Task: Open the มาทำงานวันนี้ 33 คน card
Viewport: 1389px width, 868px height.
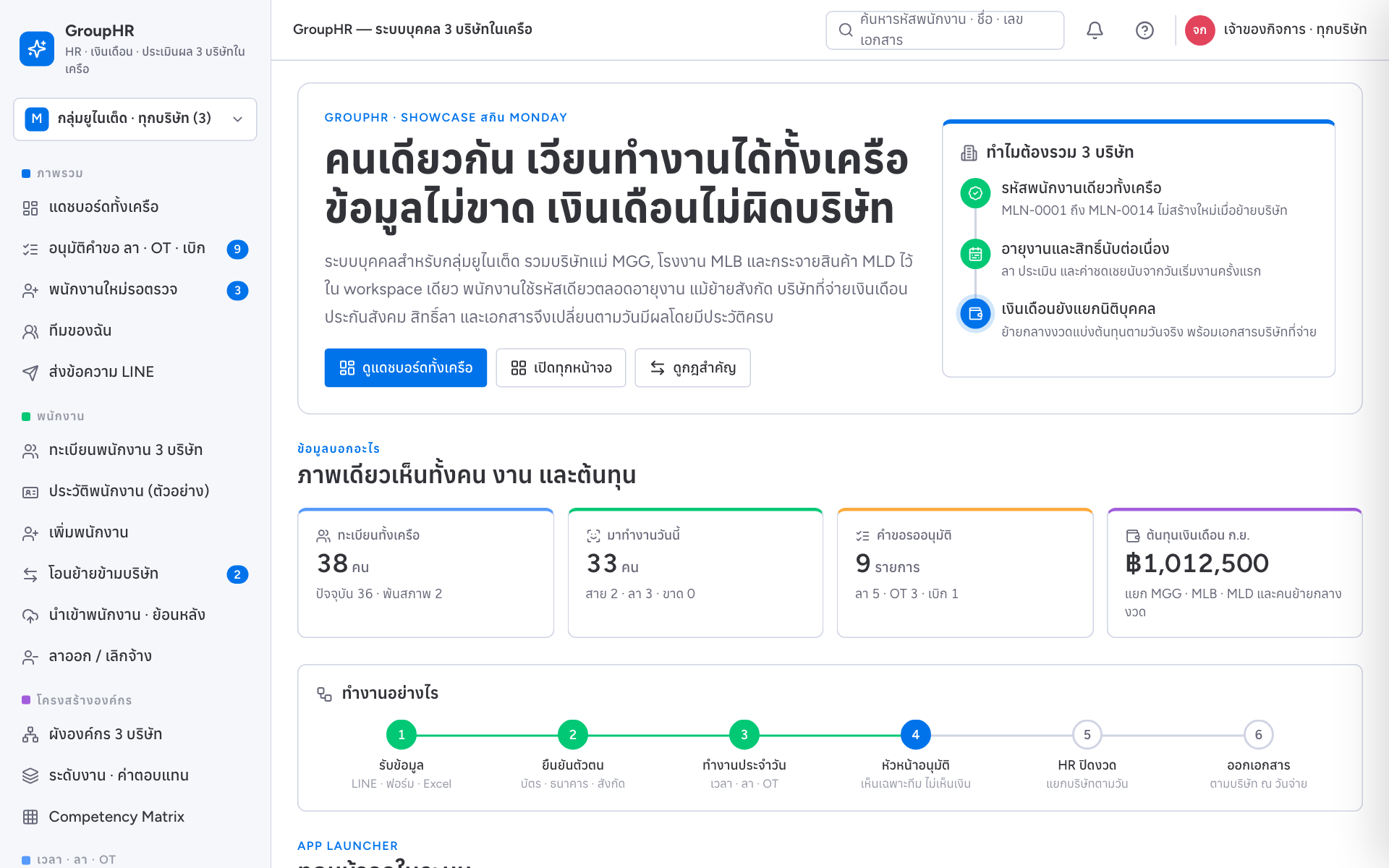Action: tap(695, 573)
